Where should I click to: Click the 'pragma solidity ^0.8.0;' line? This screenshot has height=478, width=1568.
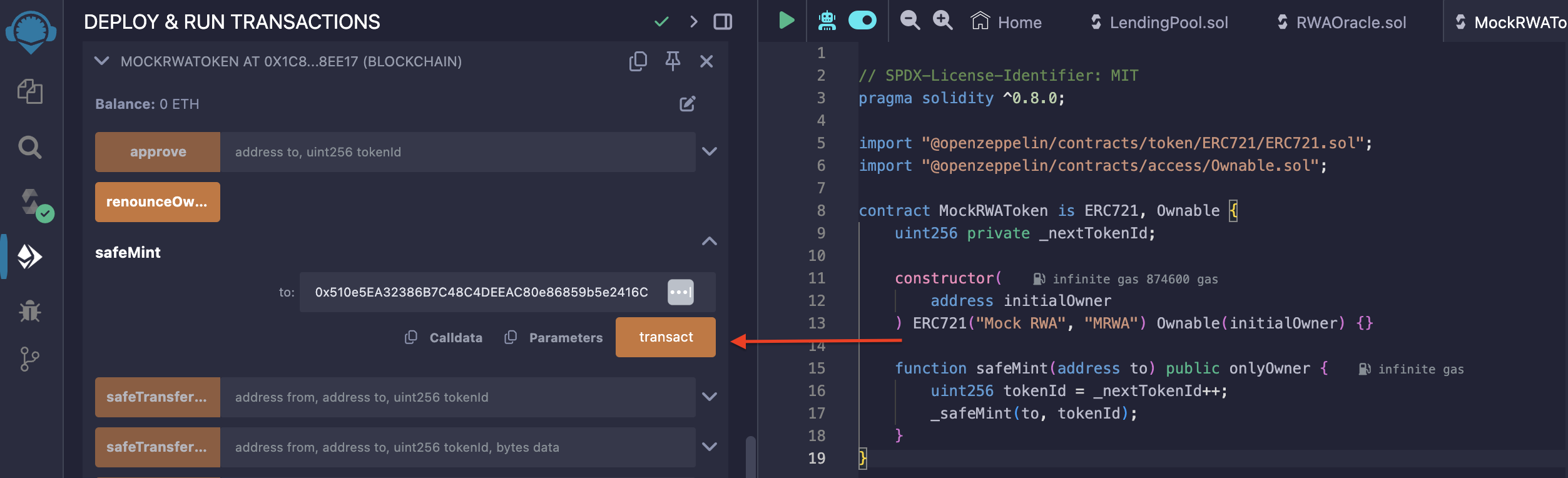tap(962, 98)
